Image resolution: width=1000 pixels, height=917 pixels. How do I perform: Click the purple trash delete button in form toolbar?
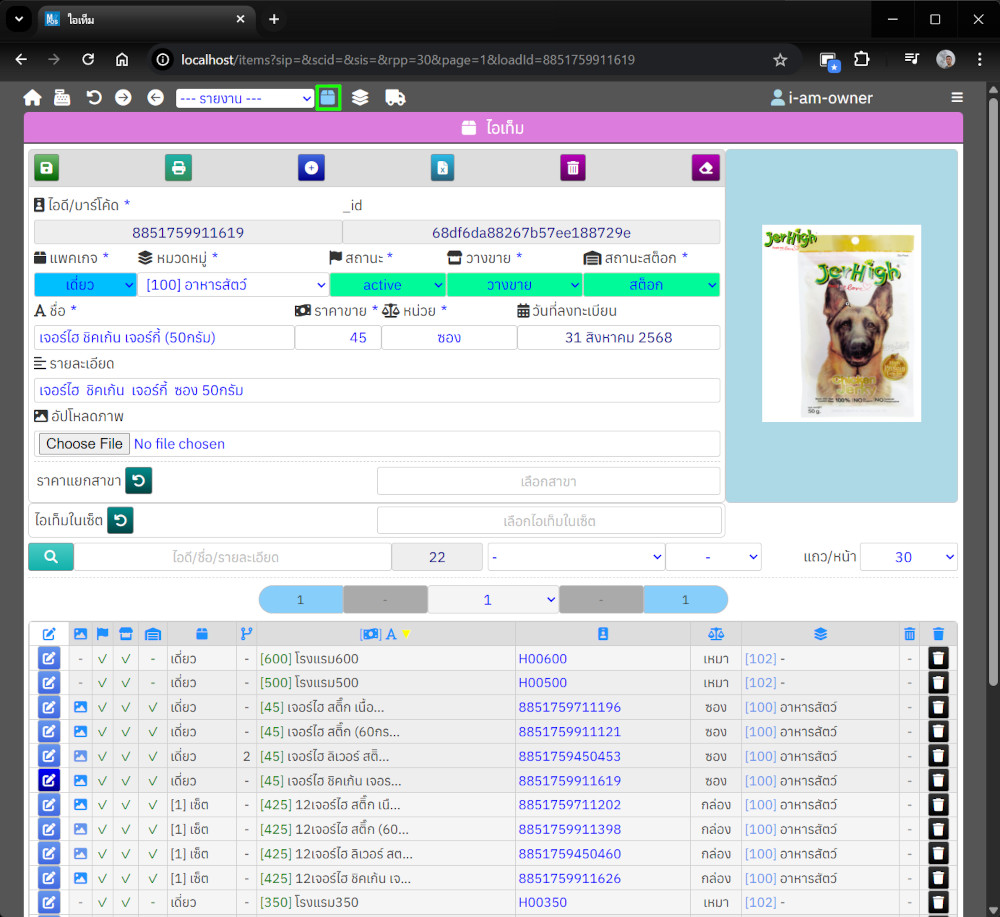[573, 168]
